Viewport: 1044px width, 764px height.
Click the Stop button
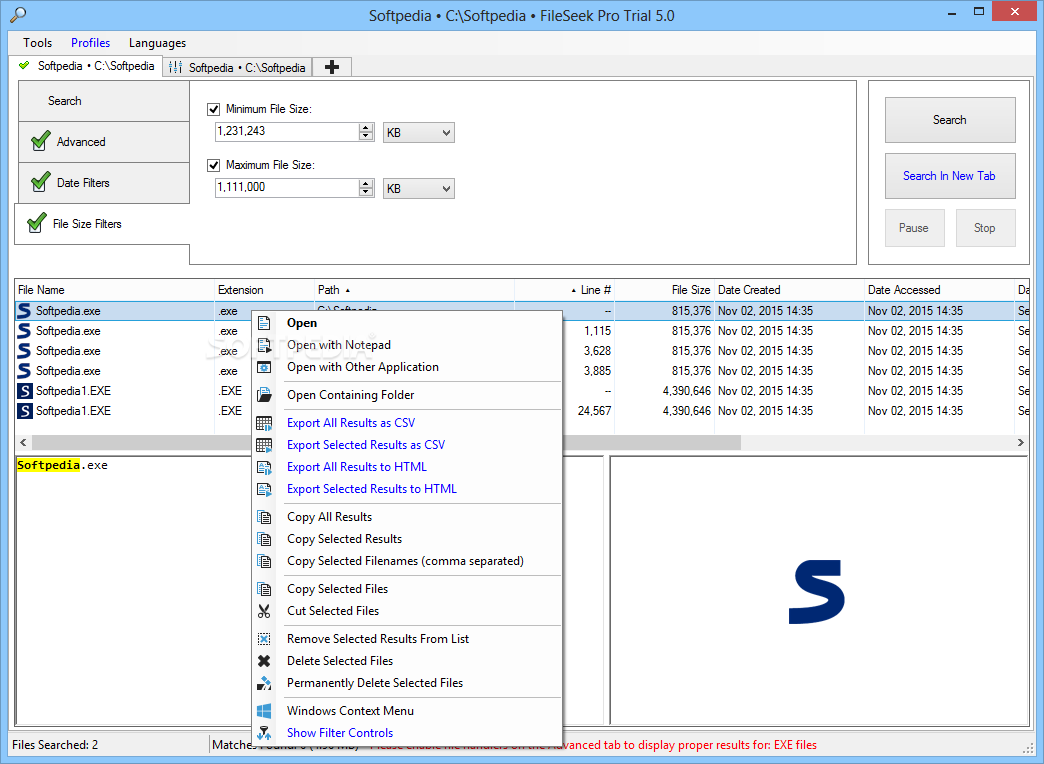click(985, 228)
